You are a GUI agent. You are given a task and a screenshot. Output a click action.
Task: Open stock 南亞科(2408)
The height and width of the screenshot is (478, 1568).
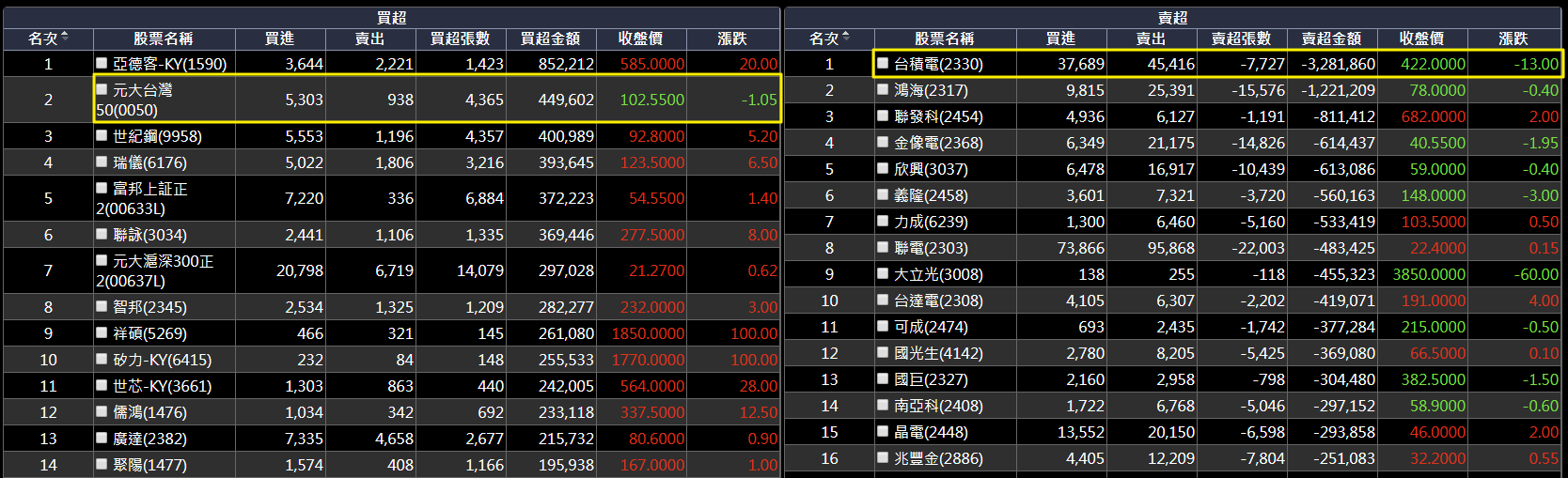click(939, 406)
